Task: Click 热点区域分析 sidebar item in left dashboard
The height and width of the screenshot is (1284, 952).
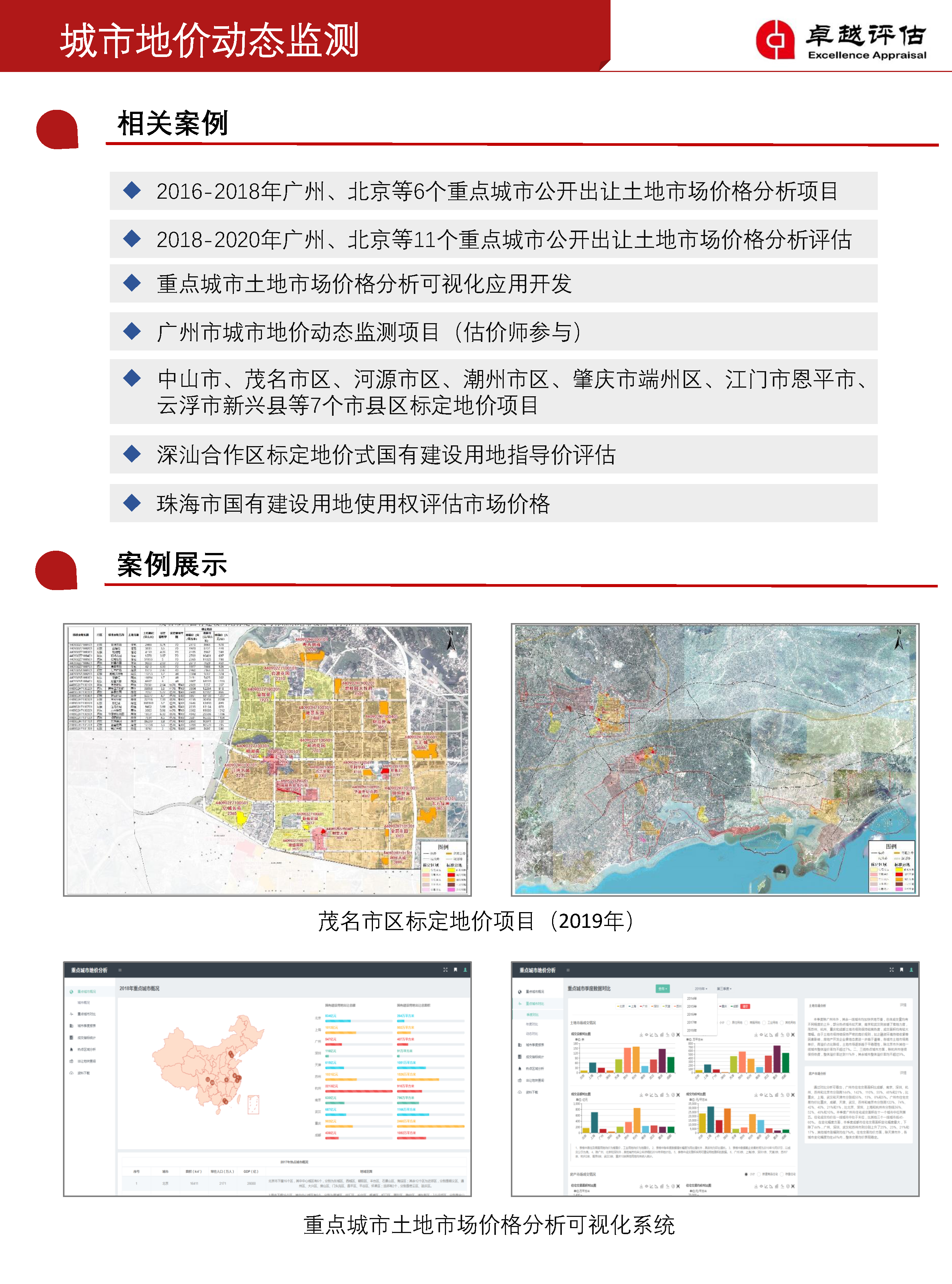Action: tap(87, 1049)
